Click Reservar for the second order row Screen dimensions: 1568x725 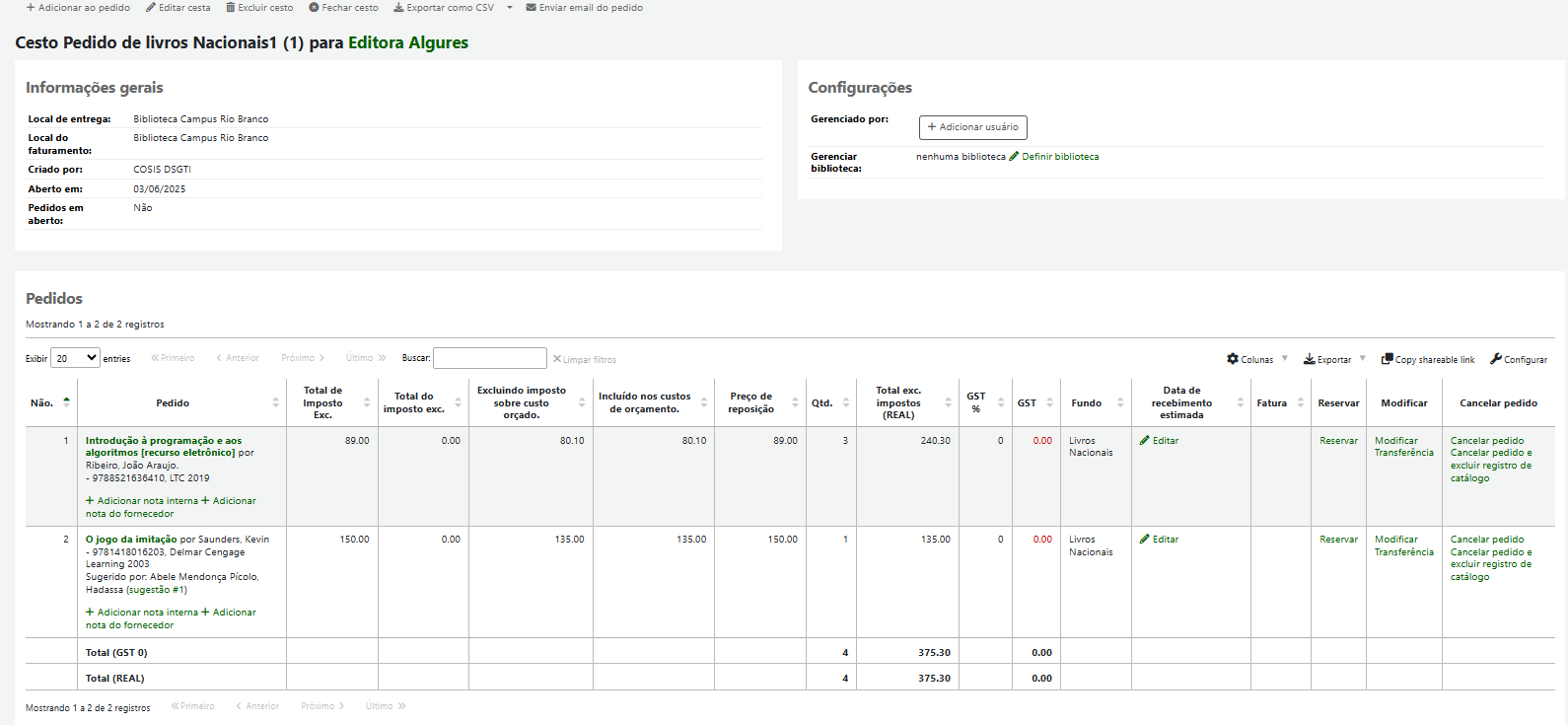[x=1338, y=540]
